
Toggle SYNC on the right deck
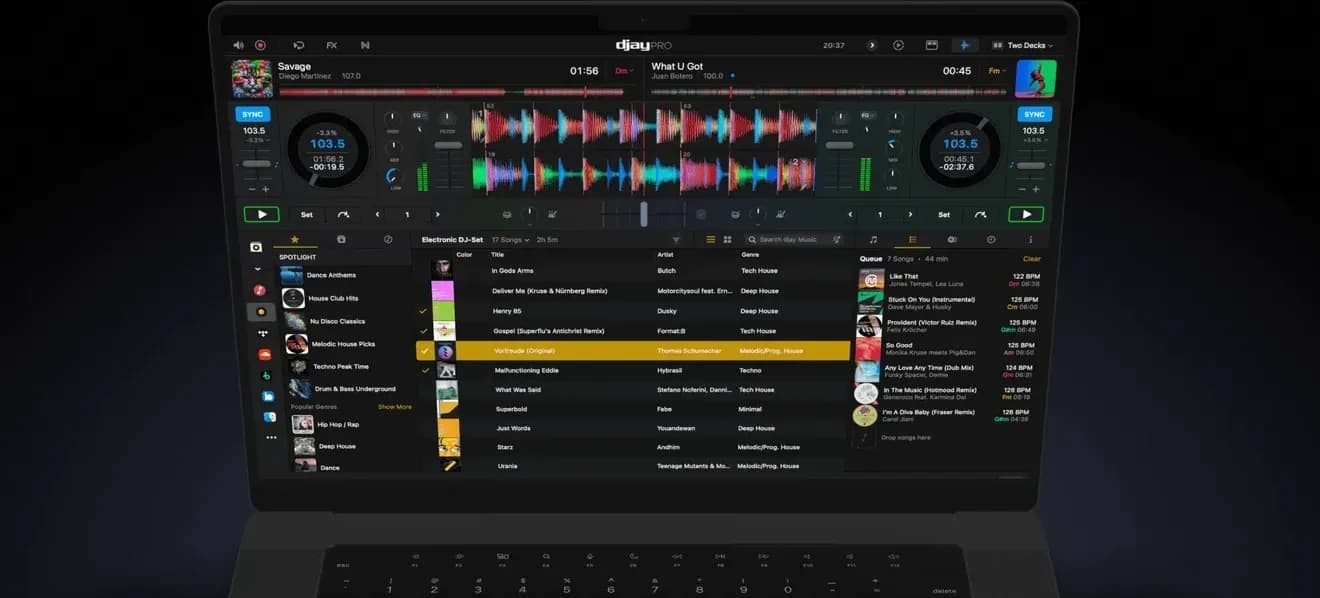[x=1034, y=114]
